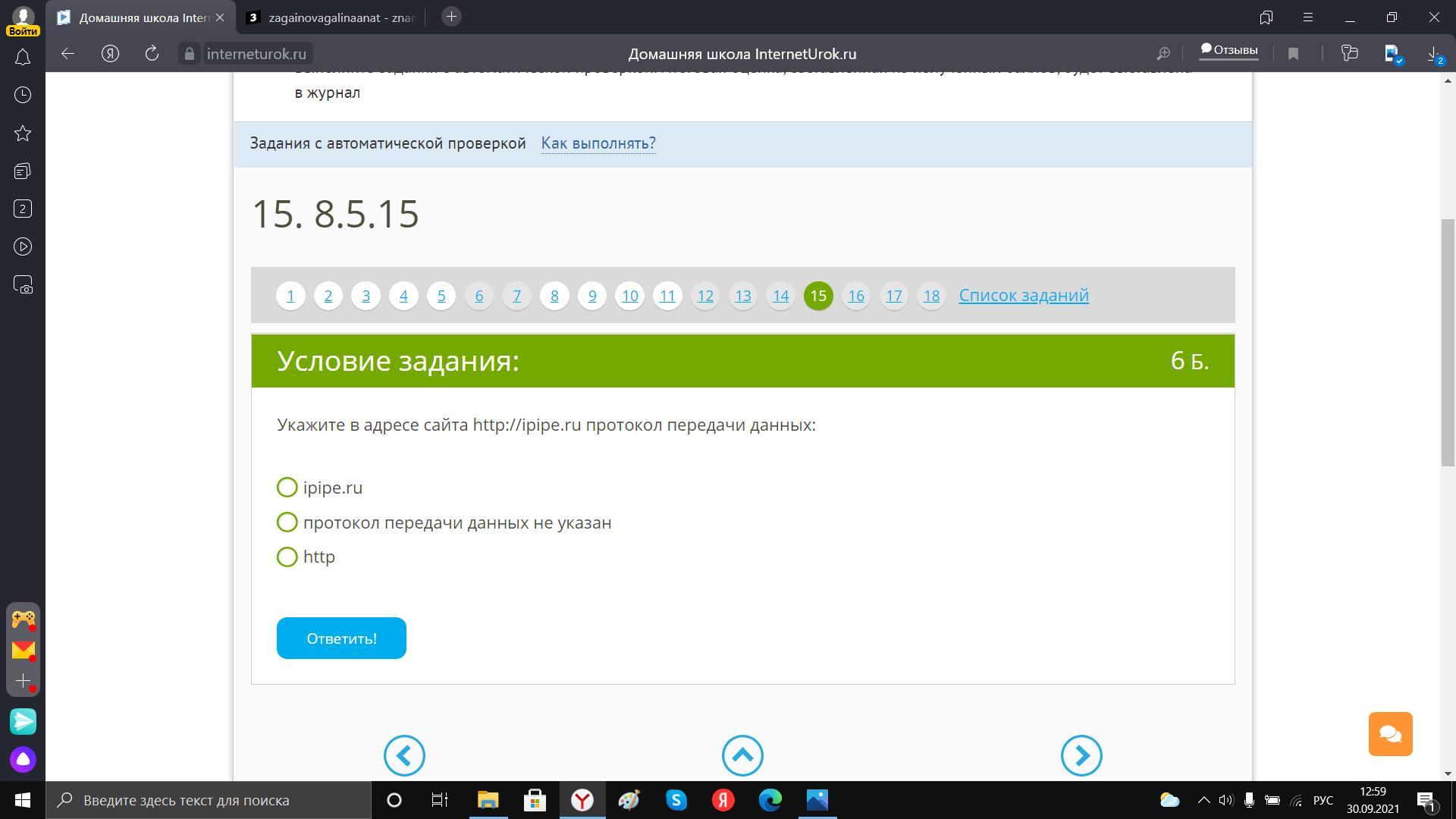Viewport: 1456px width, 819px height.
Task: Open task number 16
Action: [x=856, y=296]
